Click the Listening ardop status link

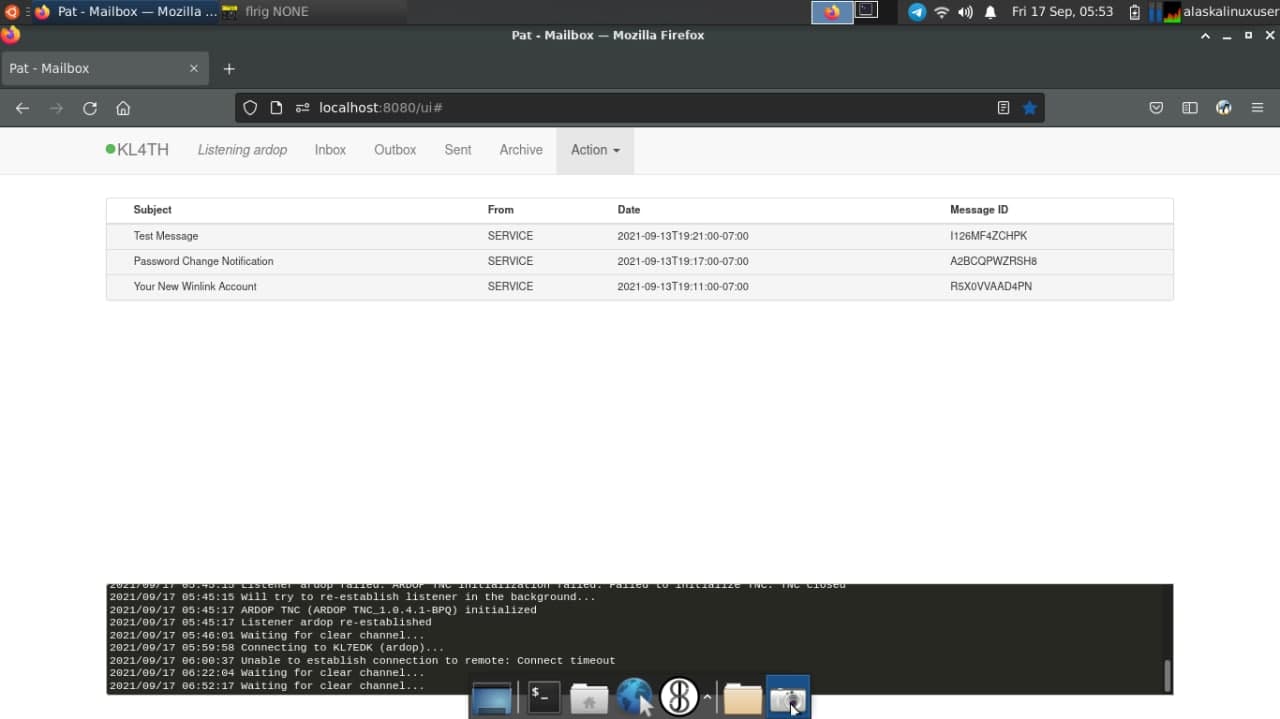coord(242,150)
